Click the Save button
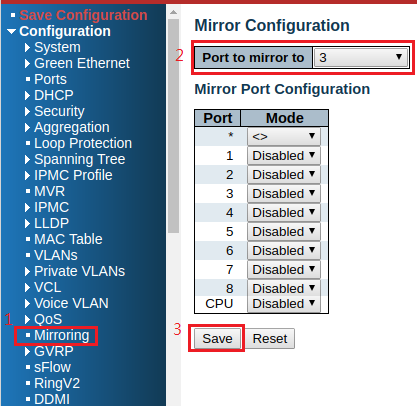Image resolution: width=417 pixels, height=406 pixels. [217, 339]
